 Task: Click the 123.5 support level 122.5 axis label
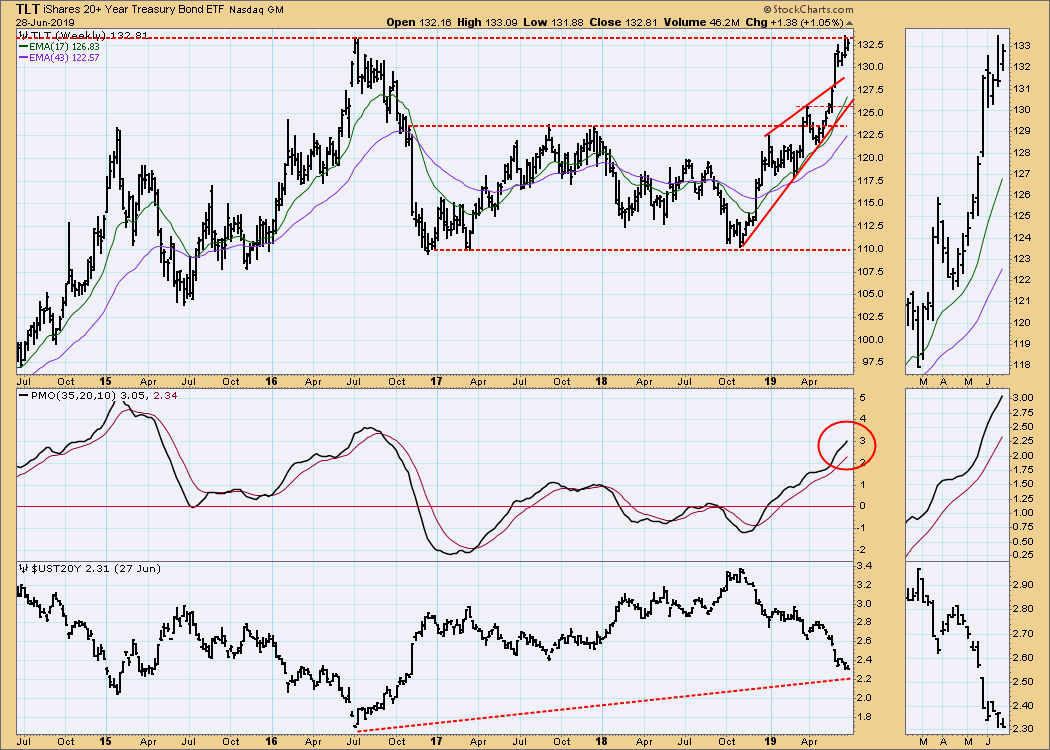(x=871, y=135)
